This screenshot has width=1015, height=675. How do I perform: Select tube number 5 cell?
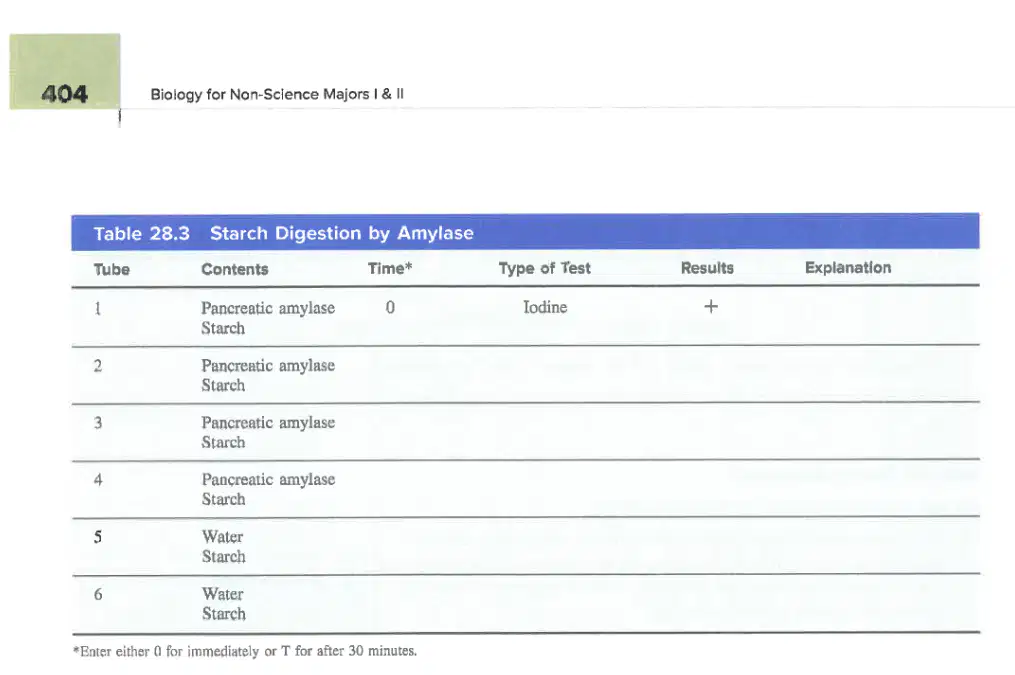pyautogui.click(x=98, y=537)
